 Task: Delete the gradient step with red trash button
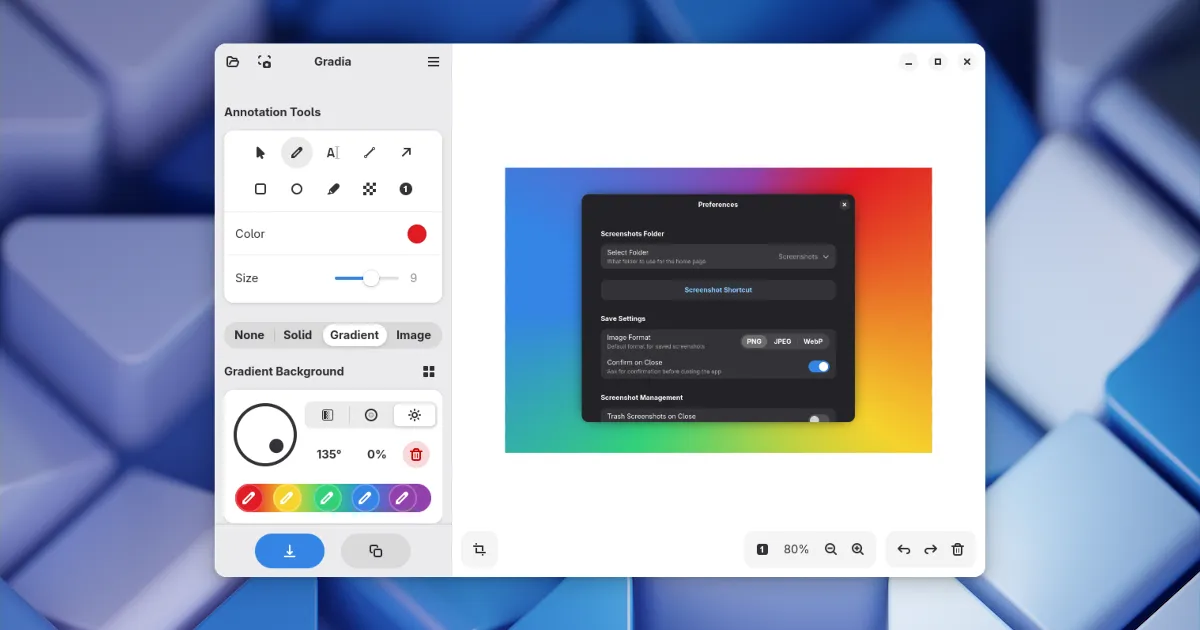point(417,454)
